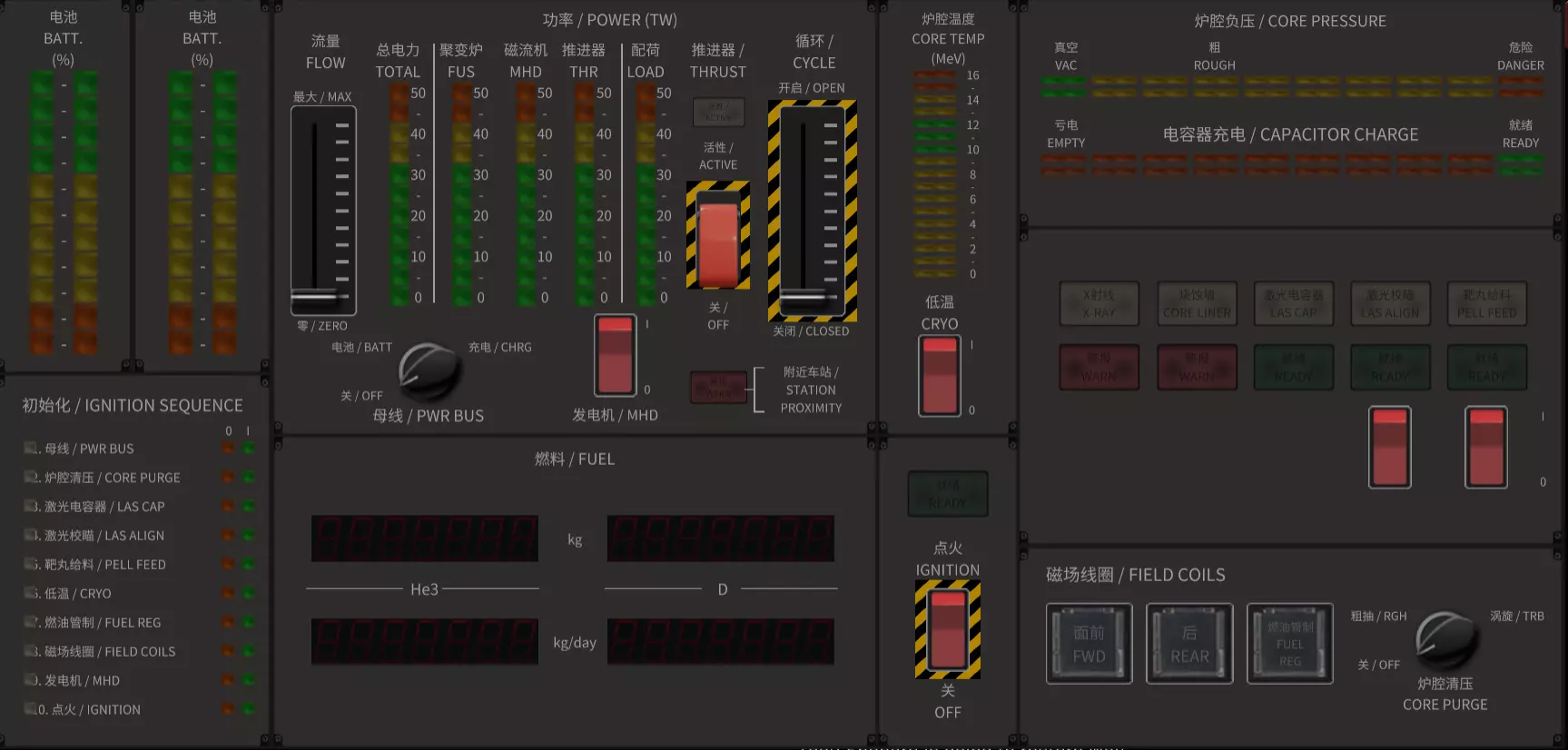Click the green light on PWR BUS row
The width and height of the screenshot is (1568, 750).
(248, 449)
